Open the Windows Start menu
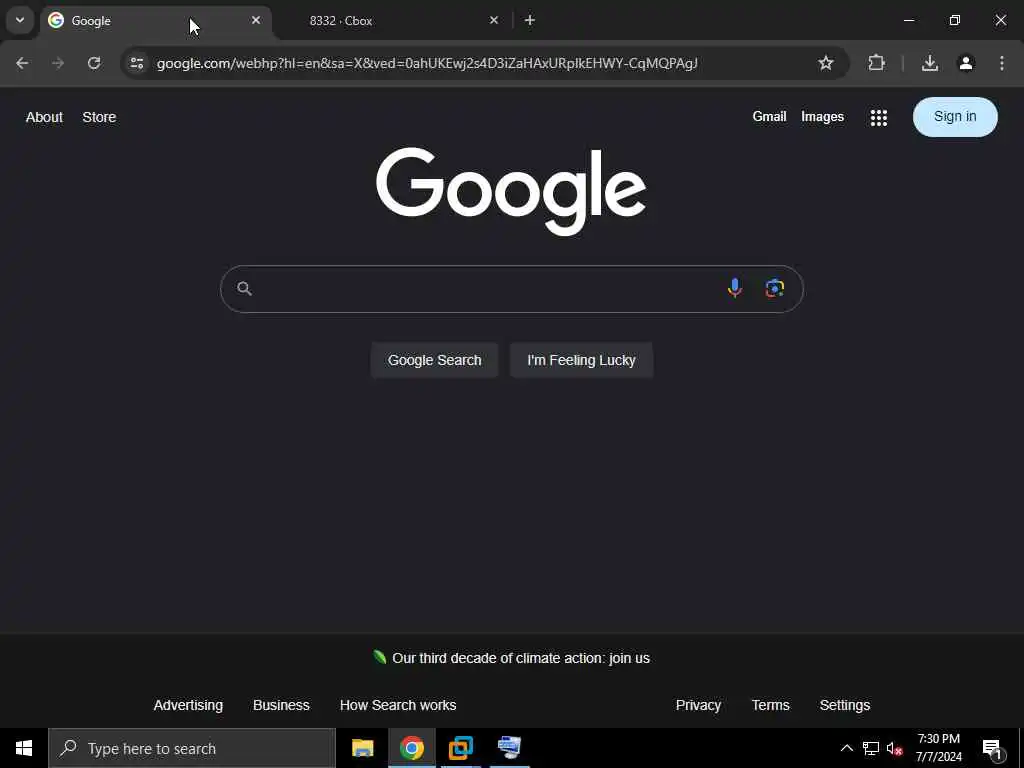The height and width of the screenshot is (768, 1024). click(x=24, y=748)
